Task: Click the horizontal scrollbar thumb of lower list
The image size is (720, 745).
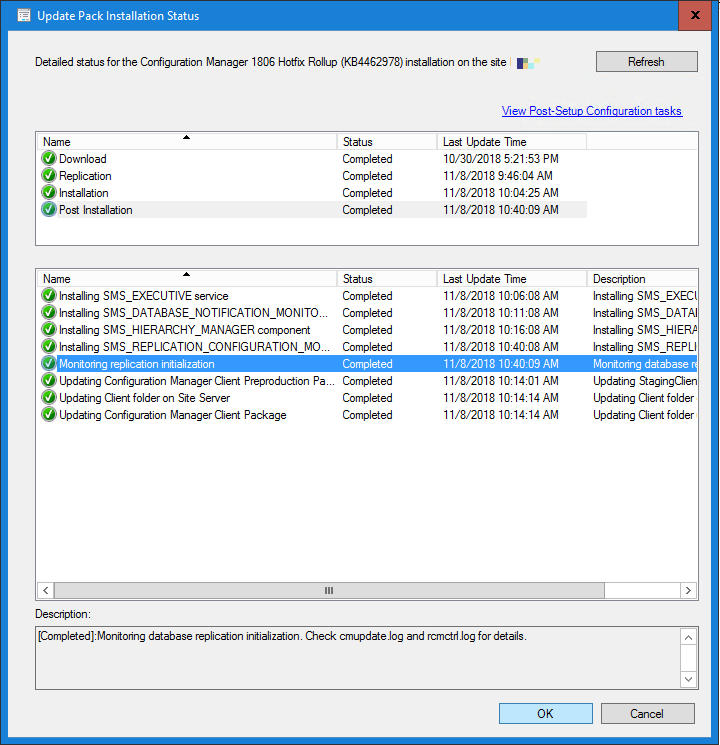Action: pos(329,591)
